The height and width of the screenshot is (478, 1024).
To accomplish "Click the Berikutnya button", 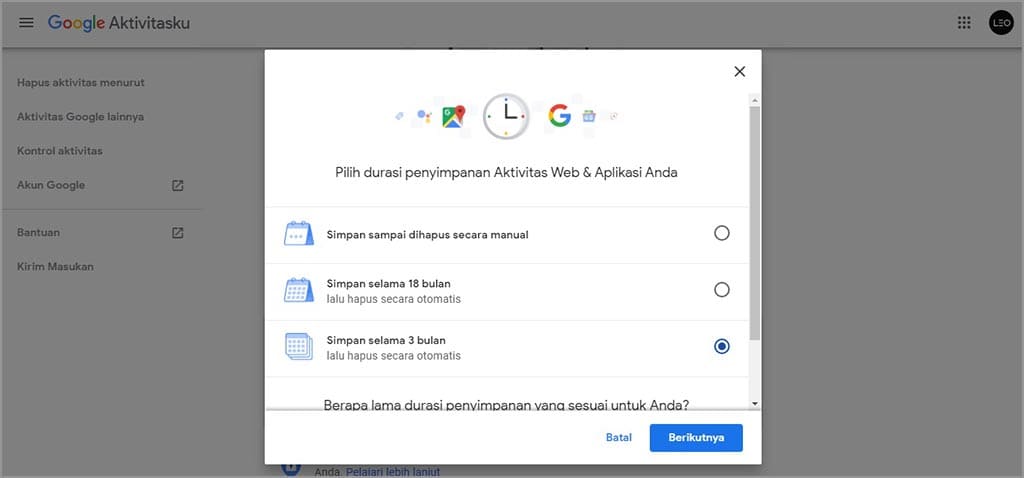I will pos(696,438).
